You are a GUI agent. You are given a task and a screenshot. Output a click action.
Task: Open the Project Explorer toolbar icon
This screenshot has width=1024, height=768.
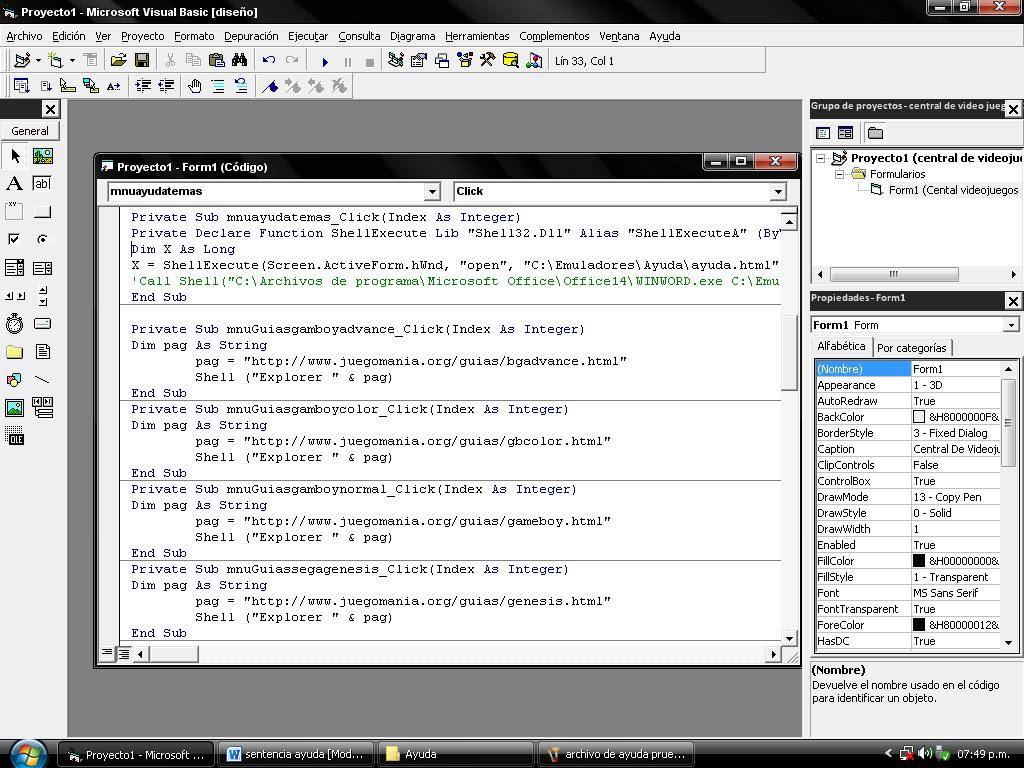(x=395, y=61)
